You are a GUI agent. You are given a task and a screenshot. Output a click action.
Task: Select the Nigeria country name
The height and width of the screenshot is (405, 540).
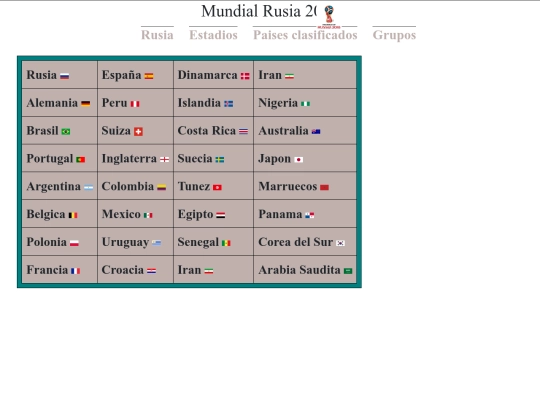pos(278,103)
